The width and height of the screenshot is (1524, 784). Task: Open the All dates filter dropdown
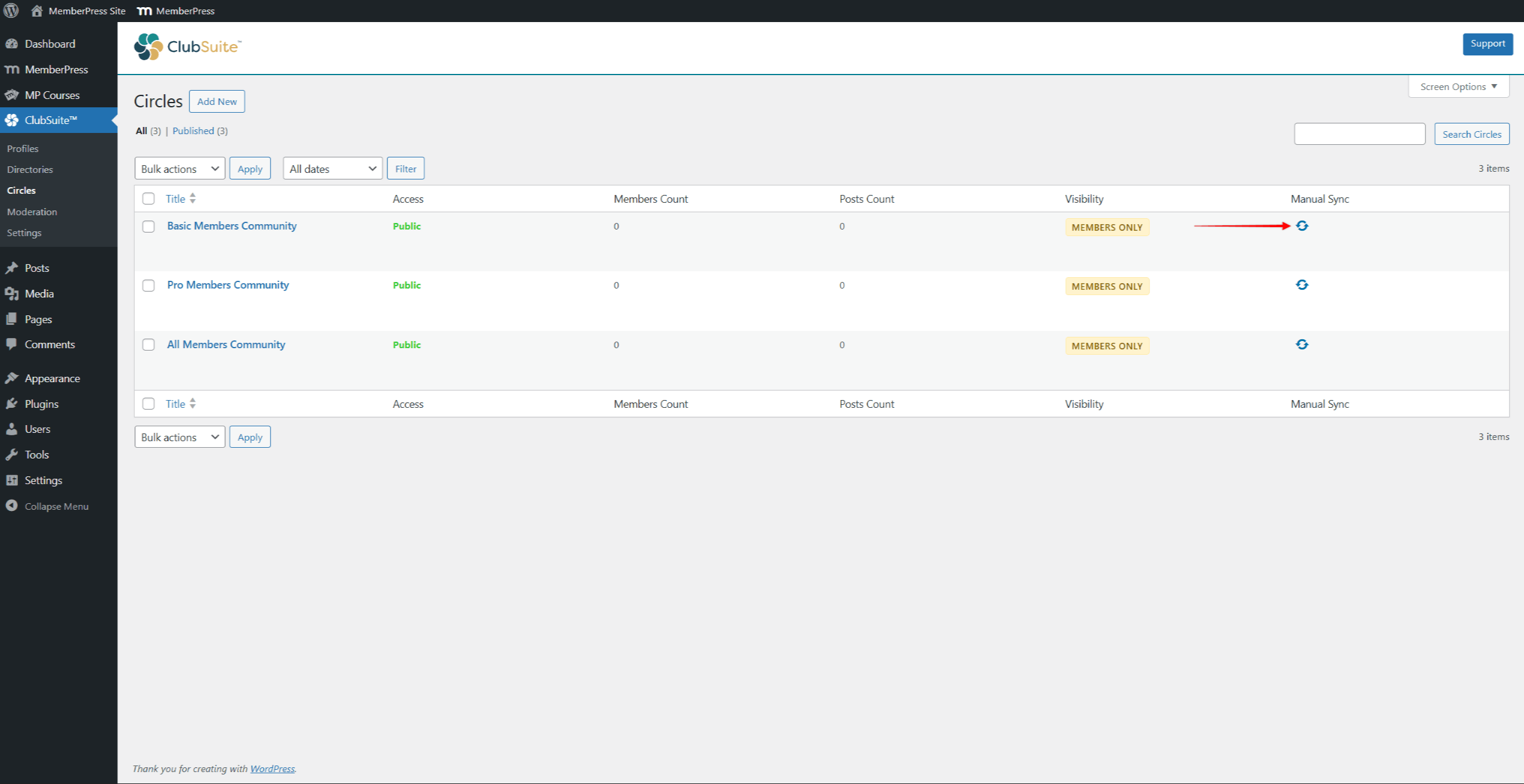pos(332,169)
